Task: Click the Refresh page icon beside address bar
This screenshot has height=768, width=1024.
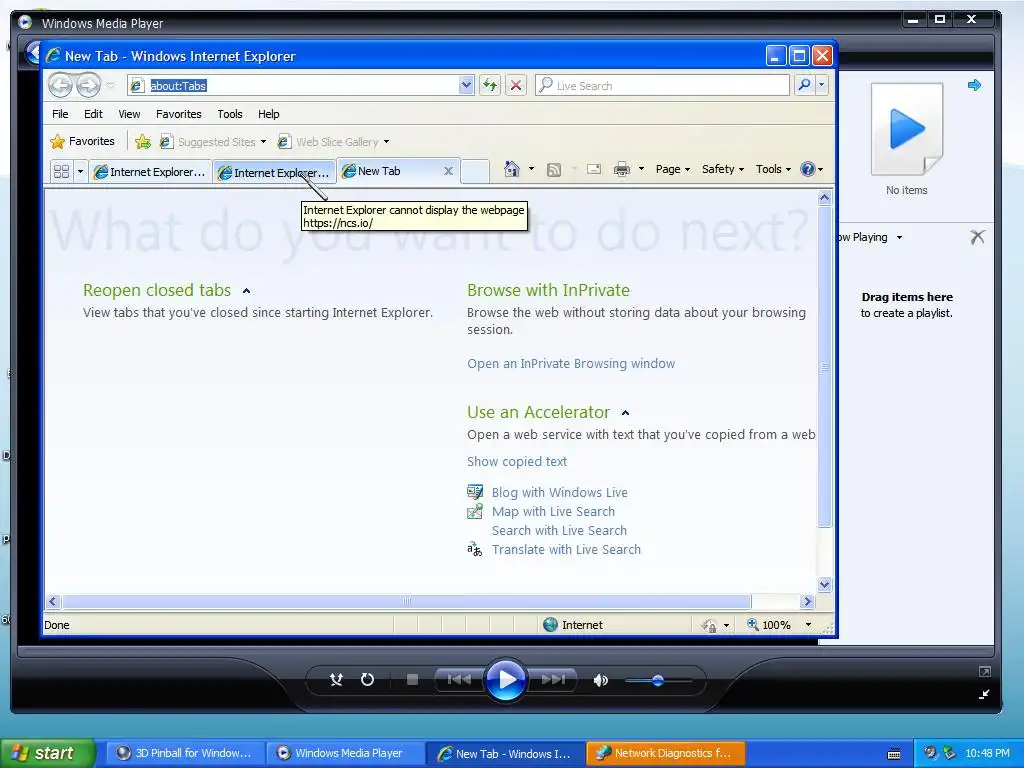Action: [490, 86]
